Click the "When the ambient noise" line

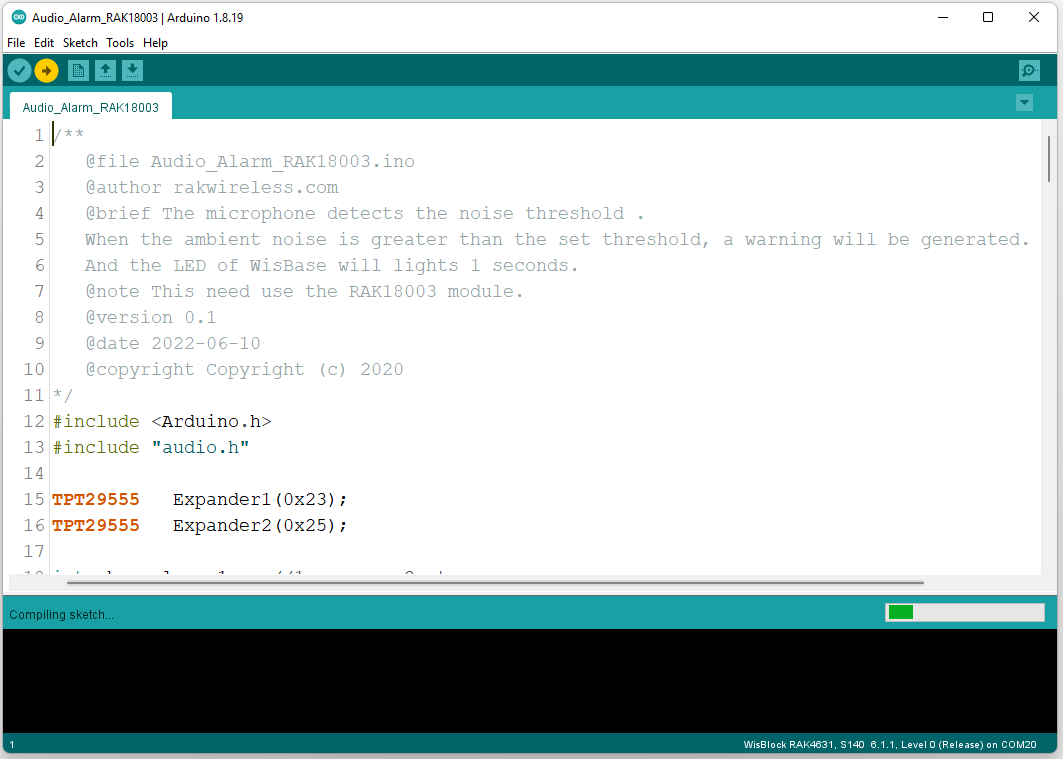(557, 239)
